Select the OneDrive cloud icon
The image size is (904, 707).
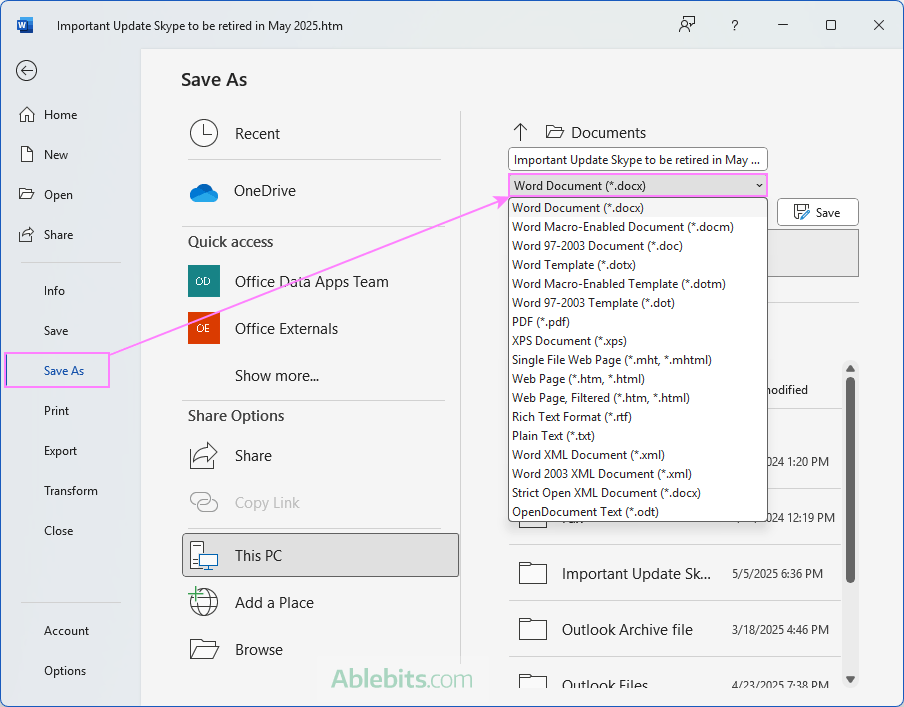pos(204,191)
